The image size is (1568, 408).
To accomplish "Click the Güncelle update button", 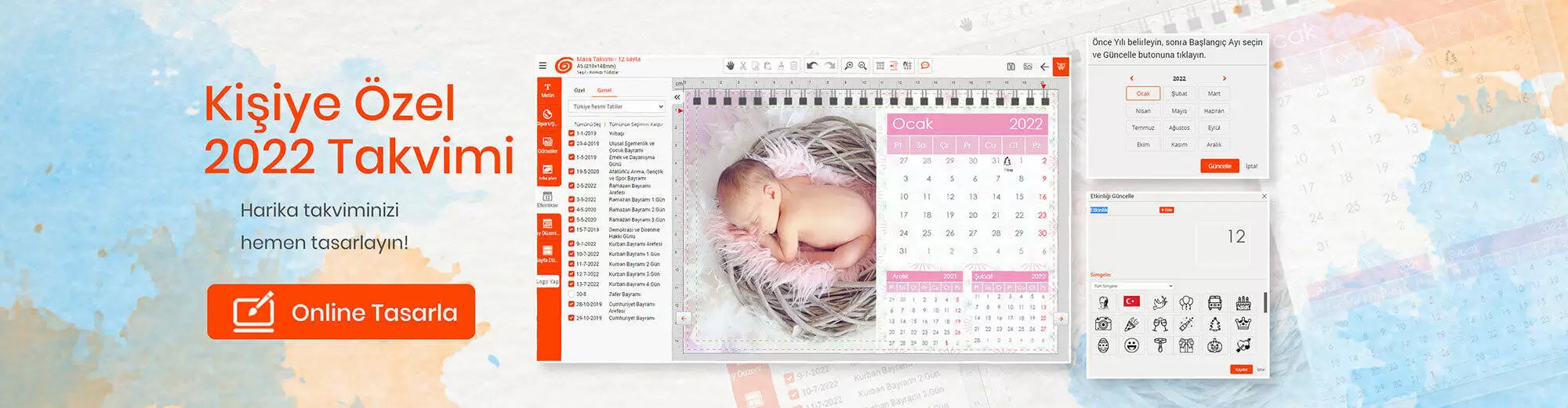I will (x=1219, y=166).
